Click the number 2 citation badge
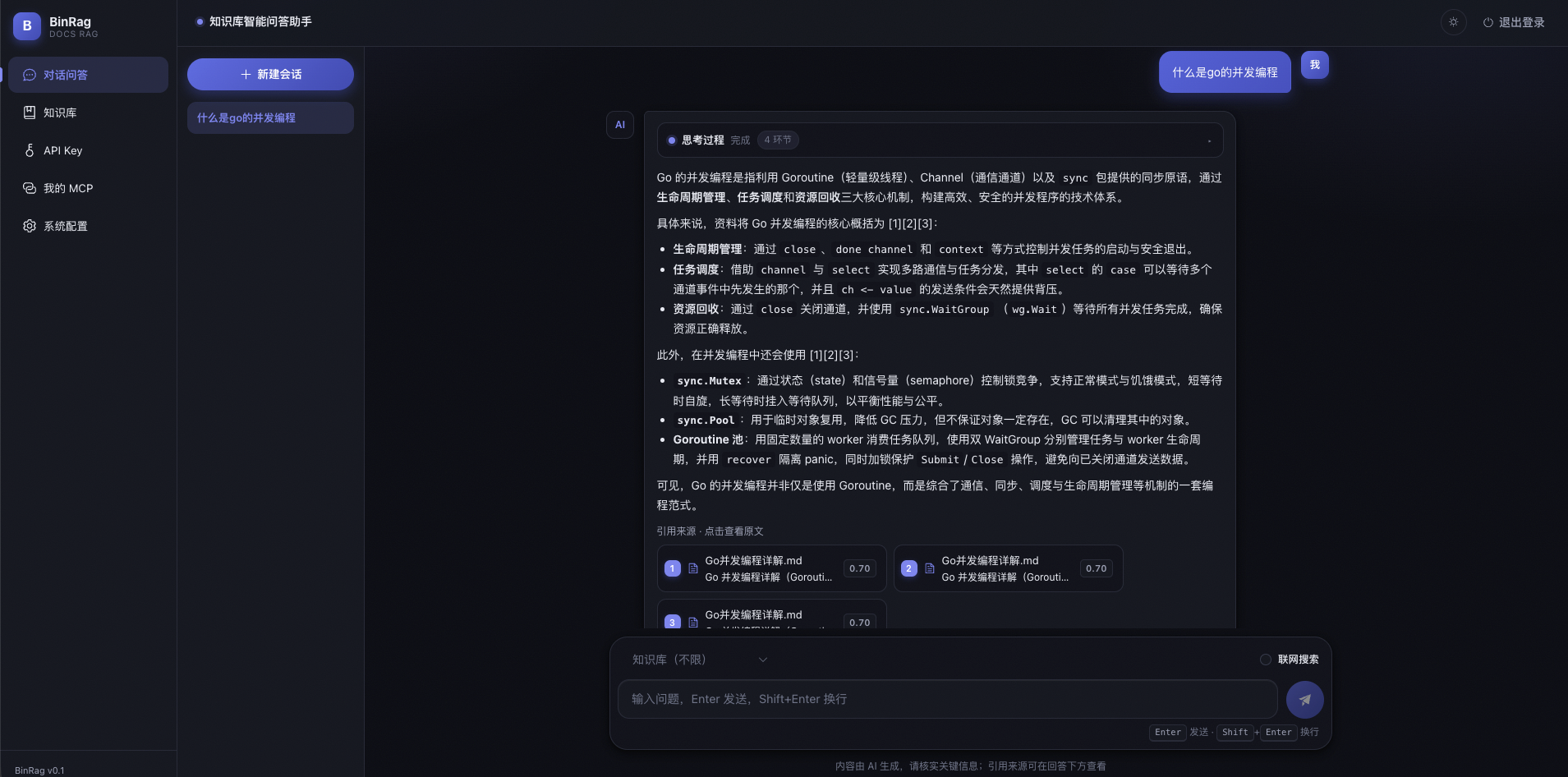Image resolution: width=1568 pixels, height=777 pixels. click(x=909, y=568)
